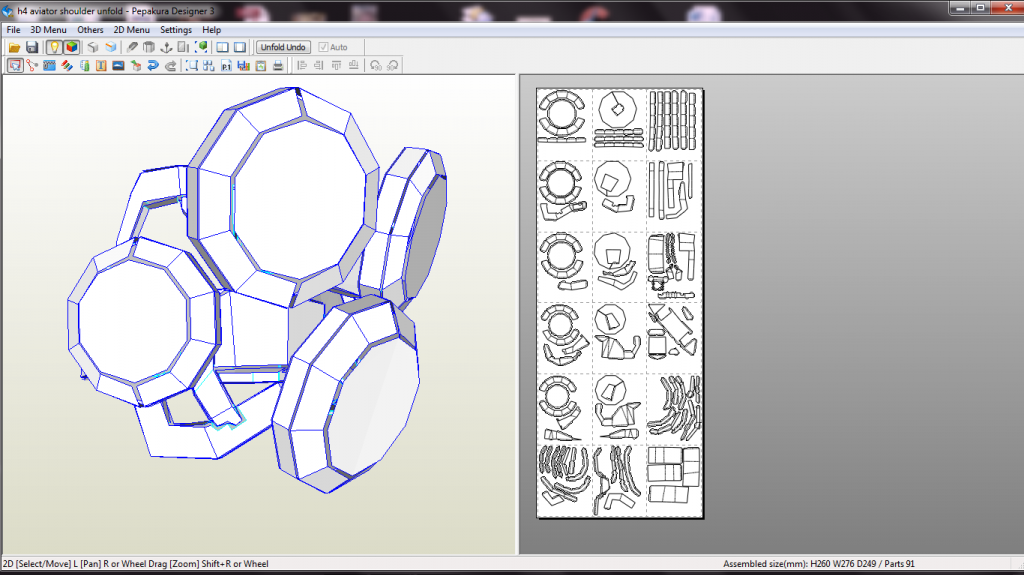Open the Help menu
The image size is (1024, 575).
[211, 30]
